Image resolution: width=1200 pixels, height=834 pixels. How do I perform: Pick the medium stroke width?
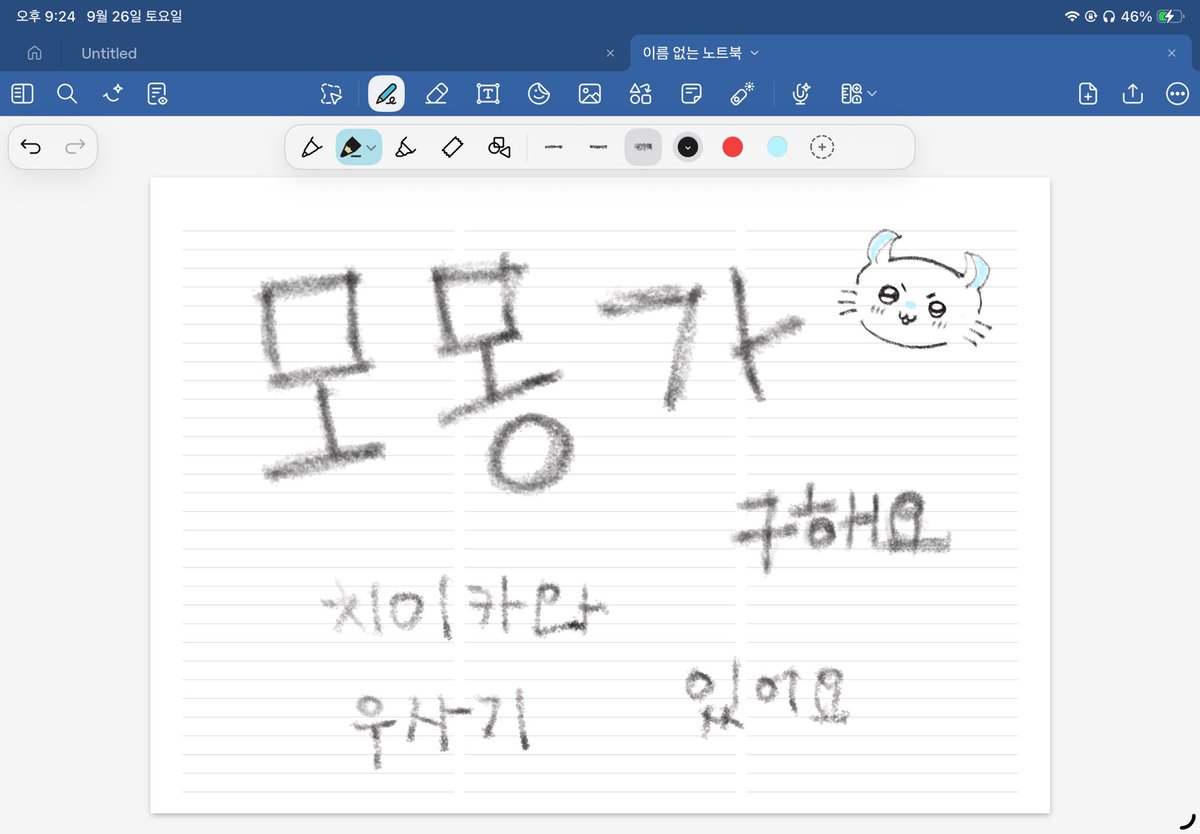(598, 147)
